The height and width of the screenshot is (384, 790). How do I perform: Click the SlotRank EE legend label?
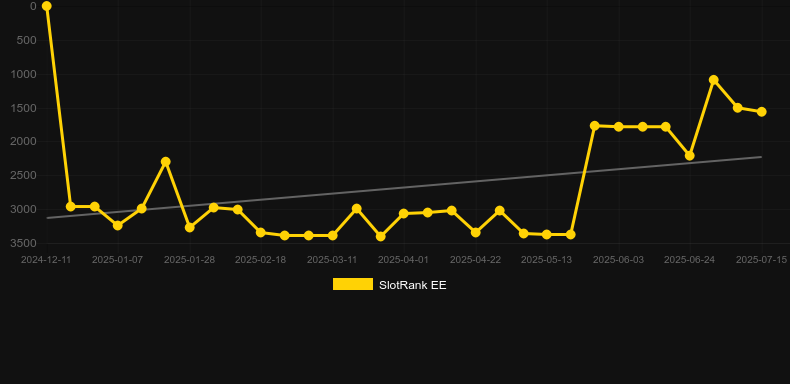pyautogui.click(x=413, y=285)
